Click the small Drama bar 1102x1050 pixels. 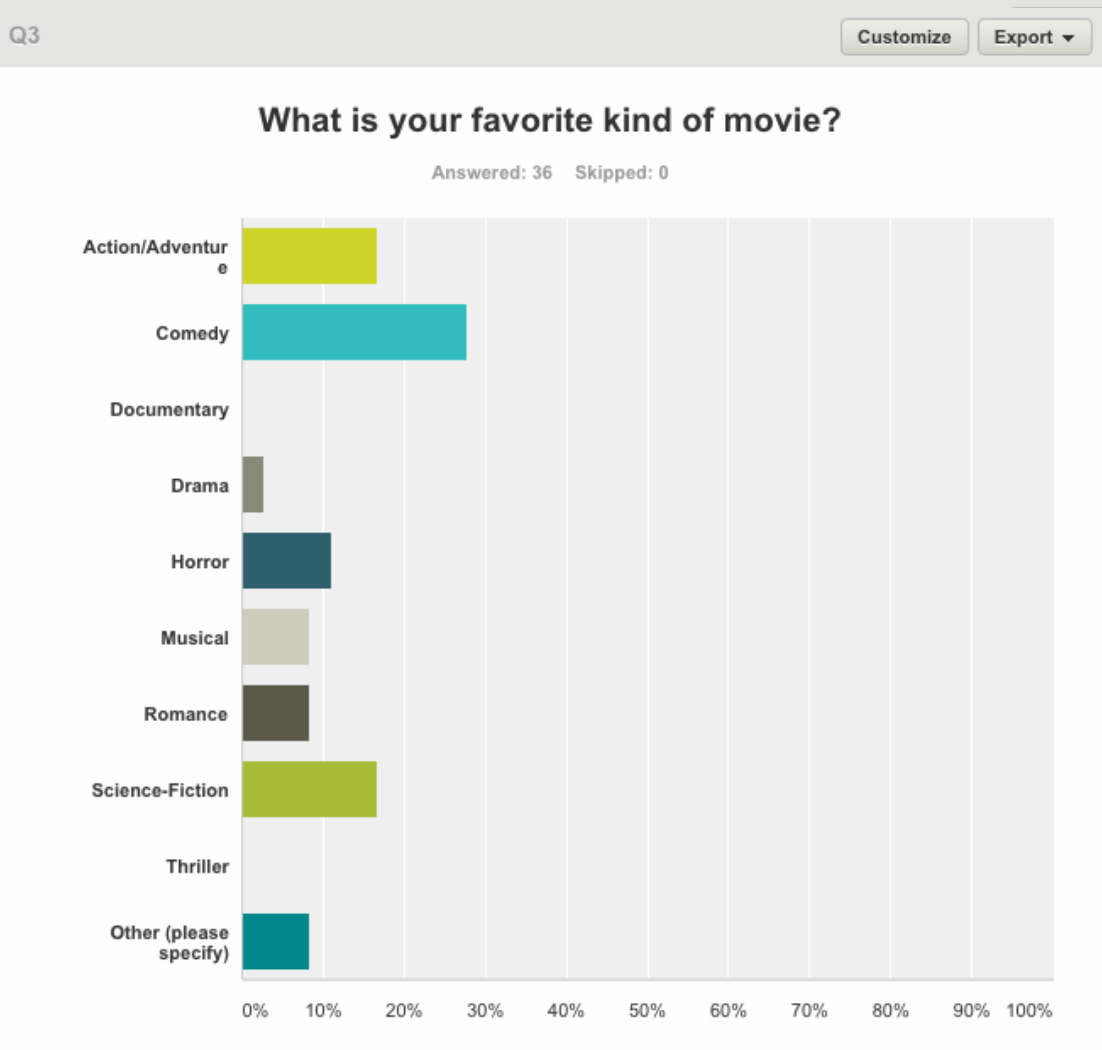coord(253,485)
